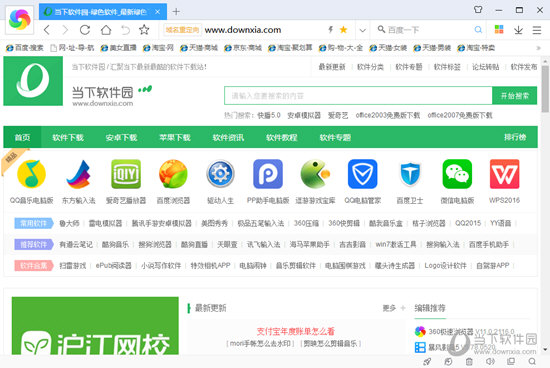Open the 鲁大师 software link
The image size is (550, 368).
coord(69,223)
